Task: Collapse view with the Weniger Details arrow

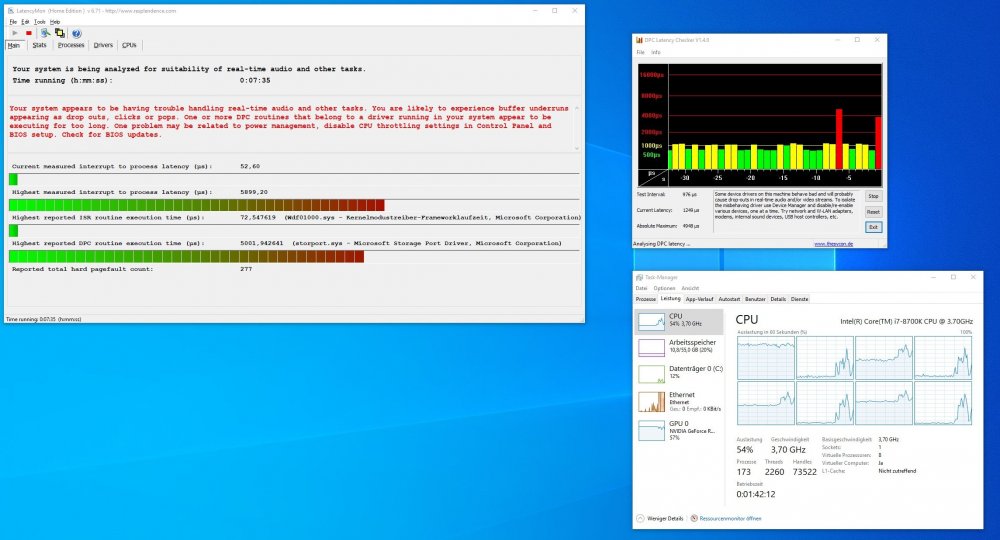Action: tap(640, 518)
